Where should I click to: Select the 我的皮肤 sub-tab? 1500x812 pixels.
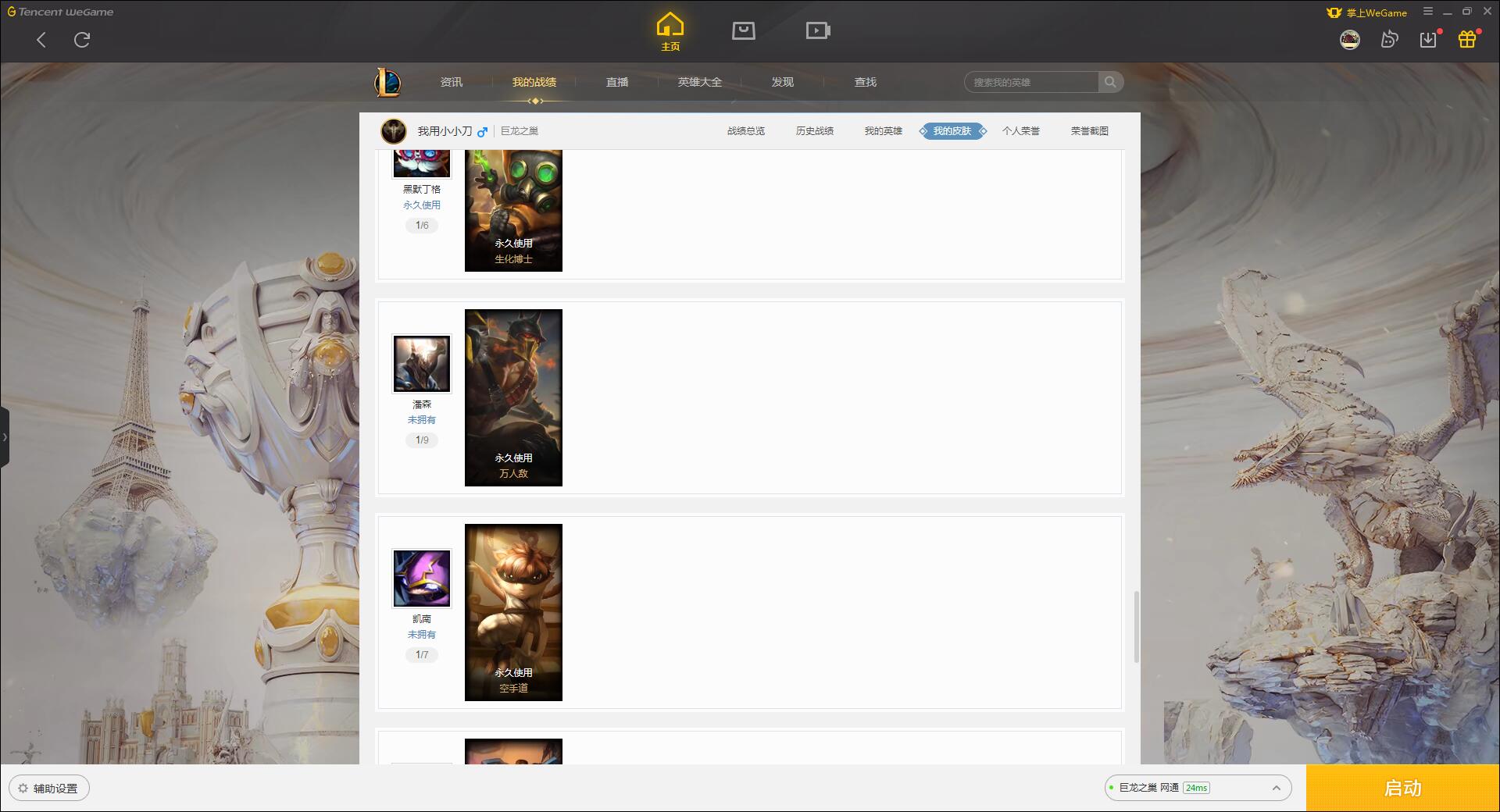pyautogui.click(x=952, y=131)
